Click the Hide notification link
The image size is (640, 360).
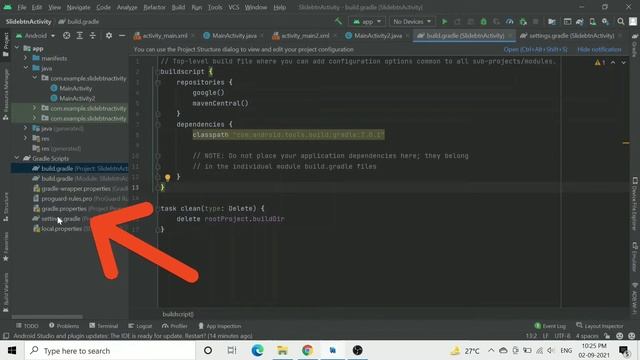coord(599,49)
